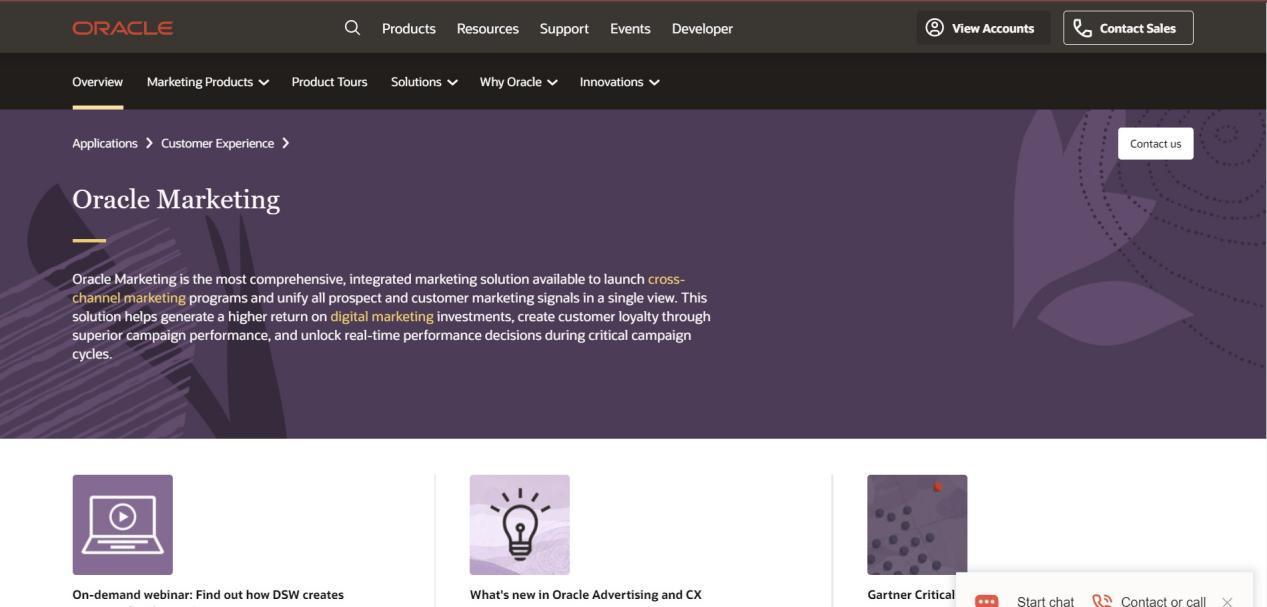
Task: Go to Product Tours
Action: [x=329, y=82]
